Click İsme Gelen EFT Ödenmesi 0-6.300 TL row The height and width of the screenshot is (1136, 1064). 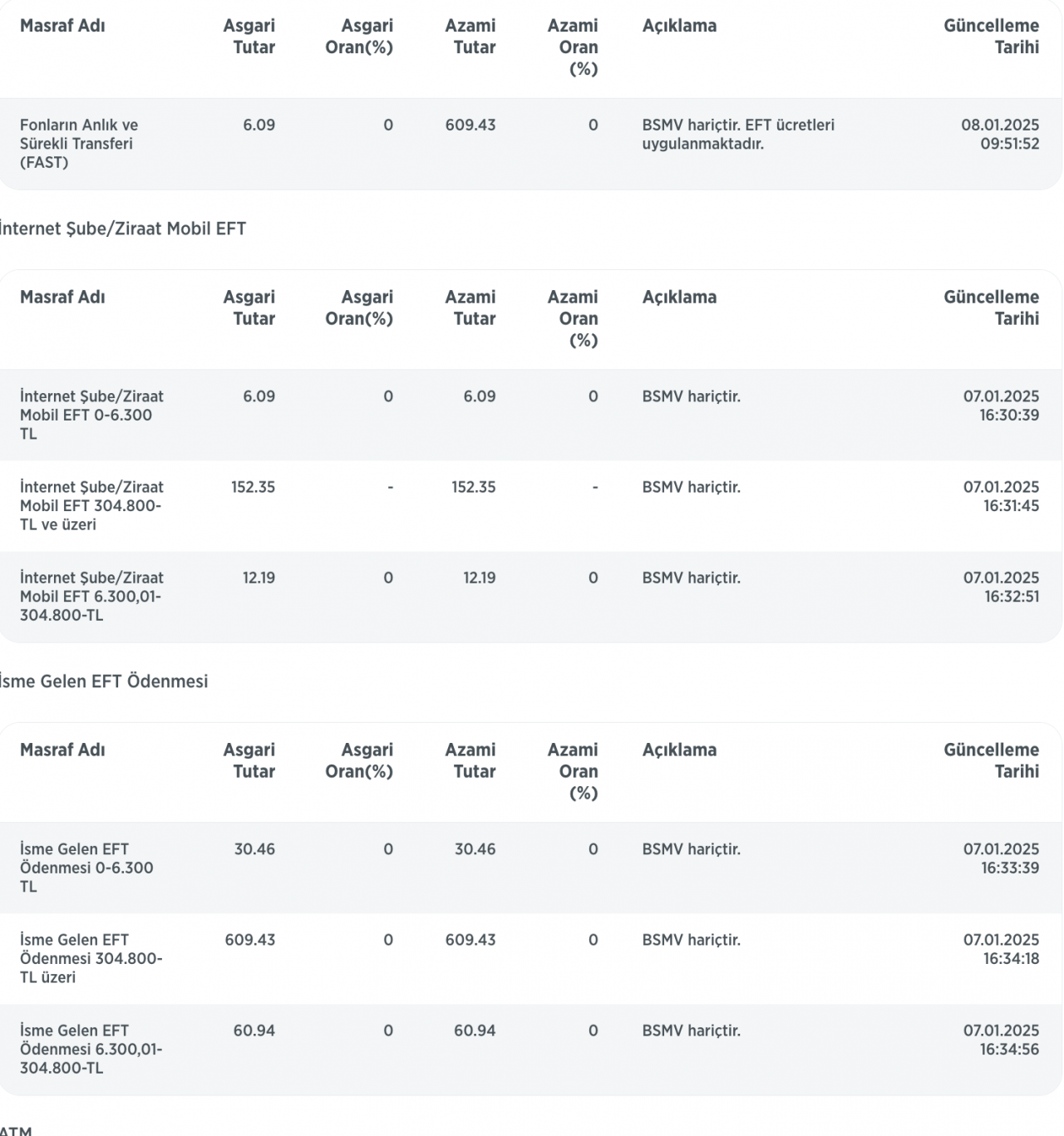coord(530,868)
